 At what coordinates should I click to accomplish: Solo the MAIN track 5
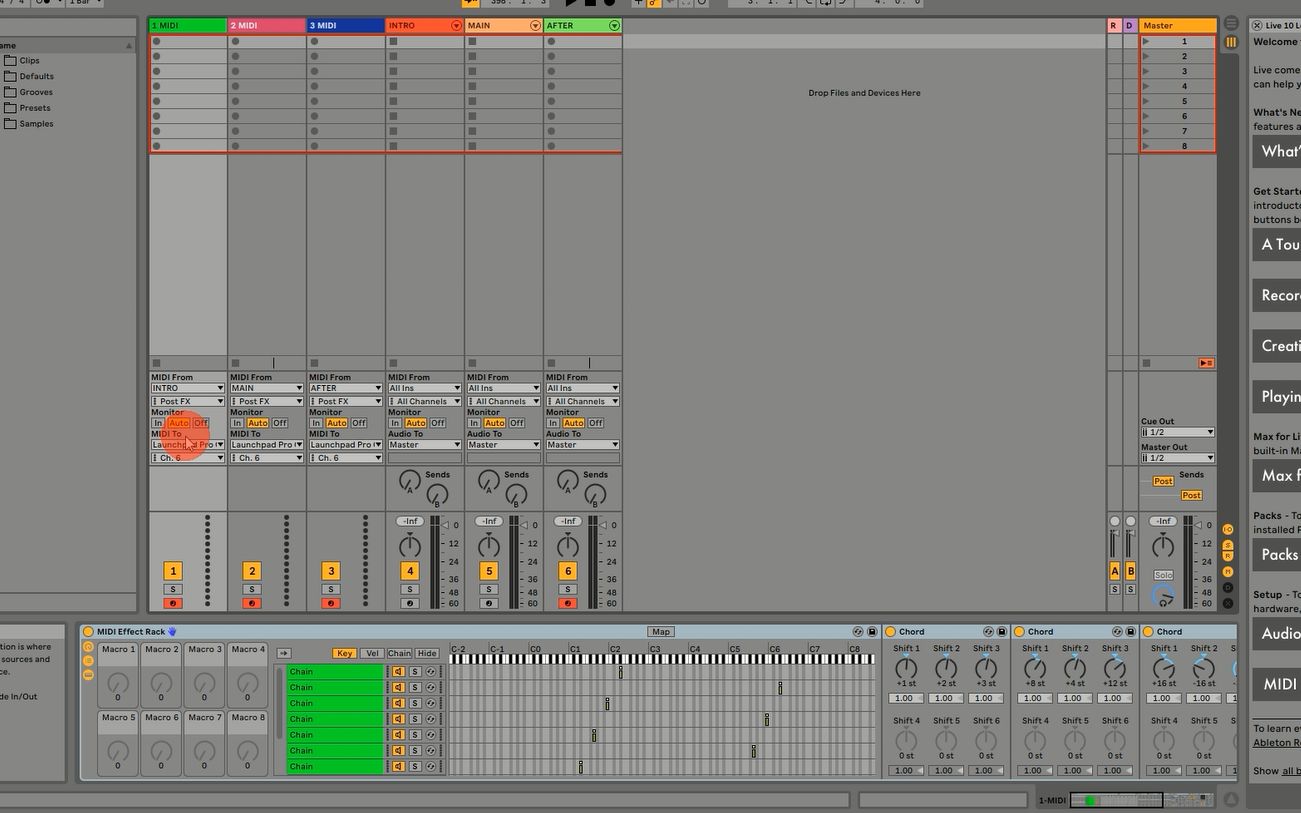click(x=489, y=590)
